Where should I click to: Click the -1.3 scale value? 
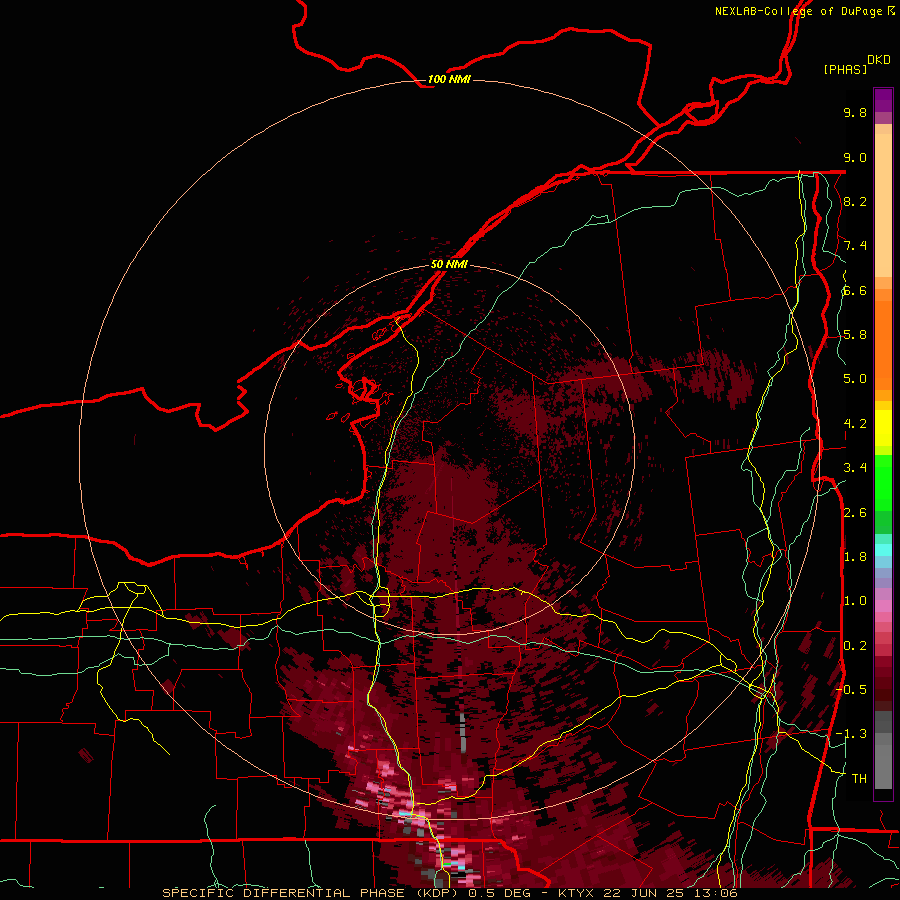pos(851,734)
